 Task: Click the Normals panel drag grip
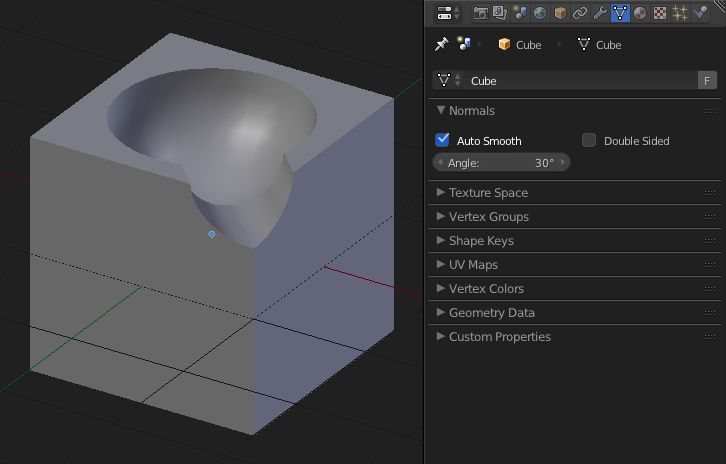(710, 111)
